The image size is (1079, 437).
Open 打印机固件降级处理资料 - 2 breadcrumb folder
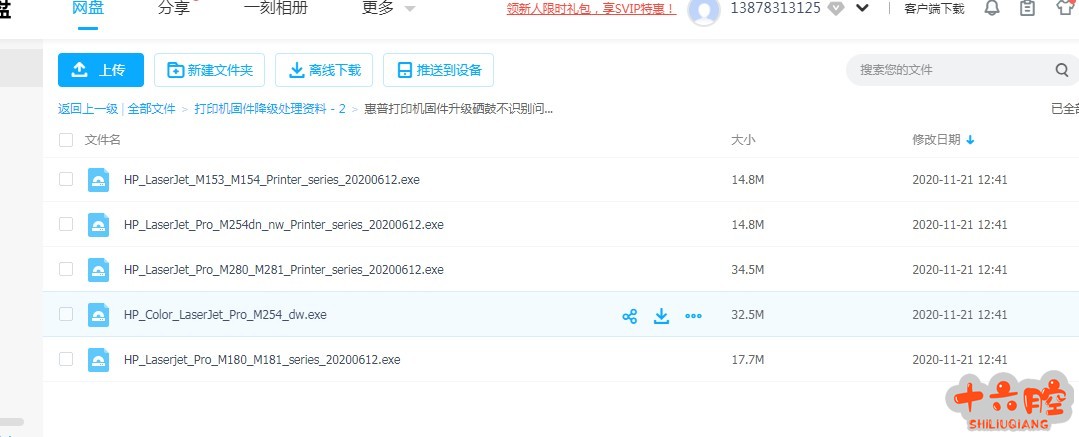(270, 109)
